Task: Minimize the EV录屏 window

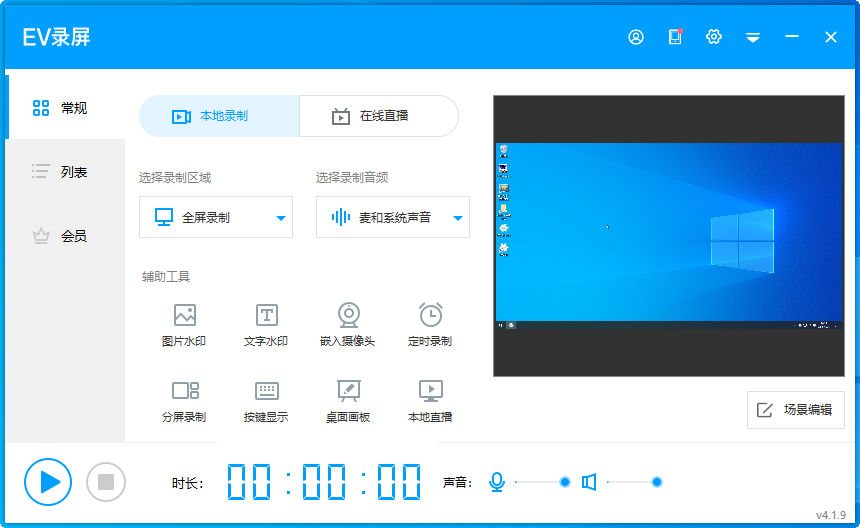Action: [x=791, y=37]
